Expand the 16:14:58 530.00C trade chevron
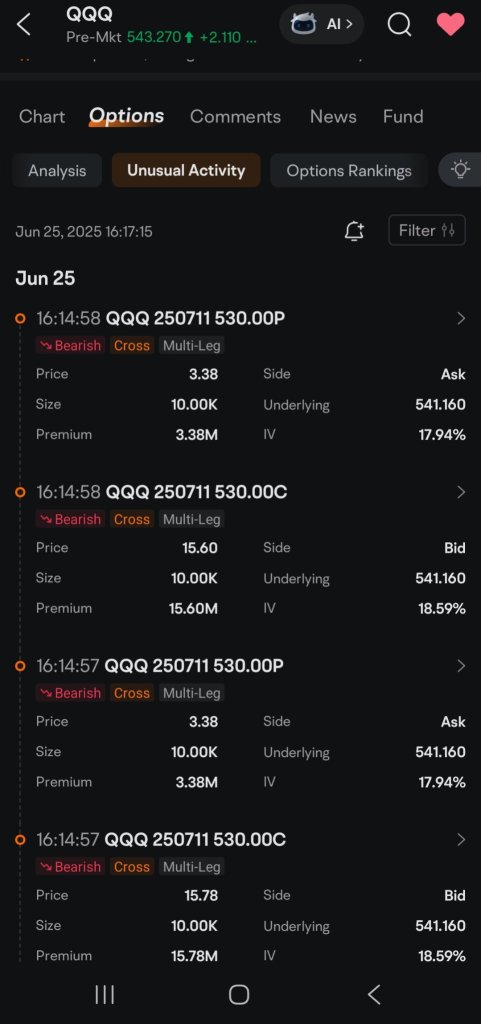 [461, 492]
